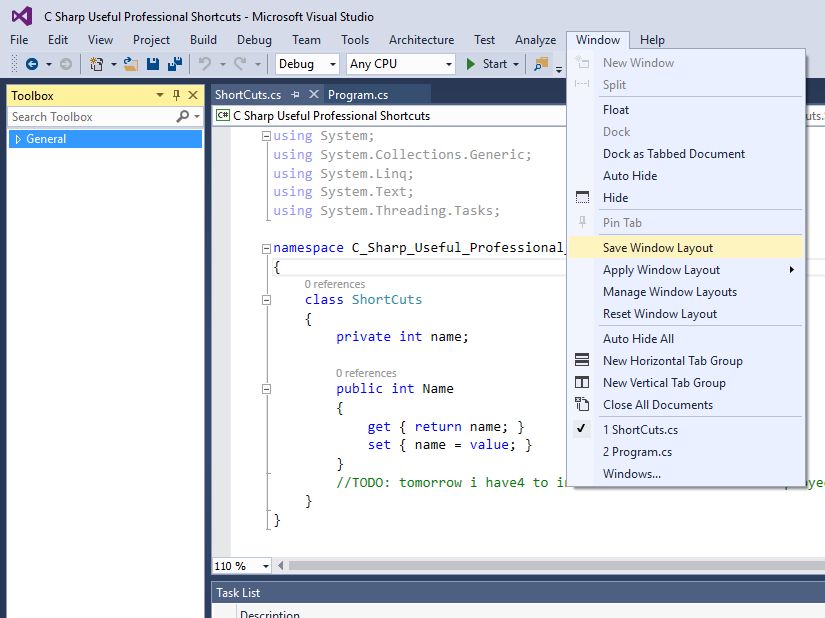Switch to the Program.cs tab
825x618 pixels.
[358, 95]
